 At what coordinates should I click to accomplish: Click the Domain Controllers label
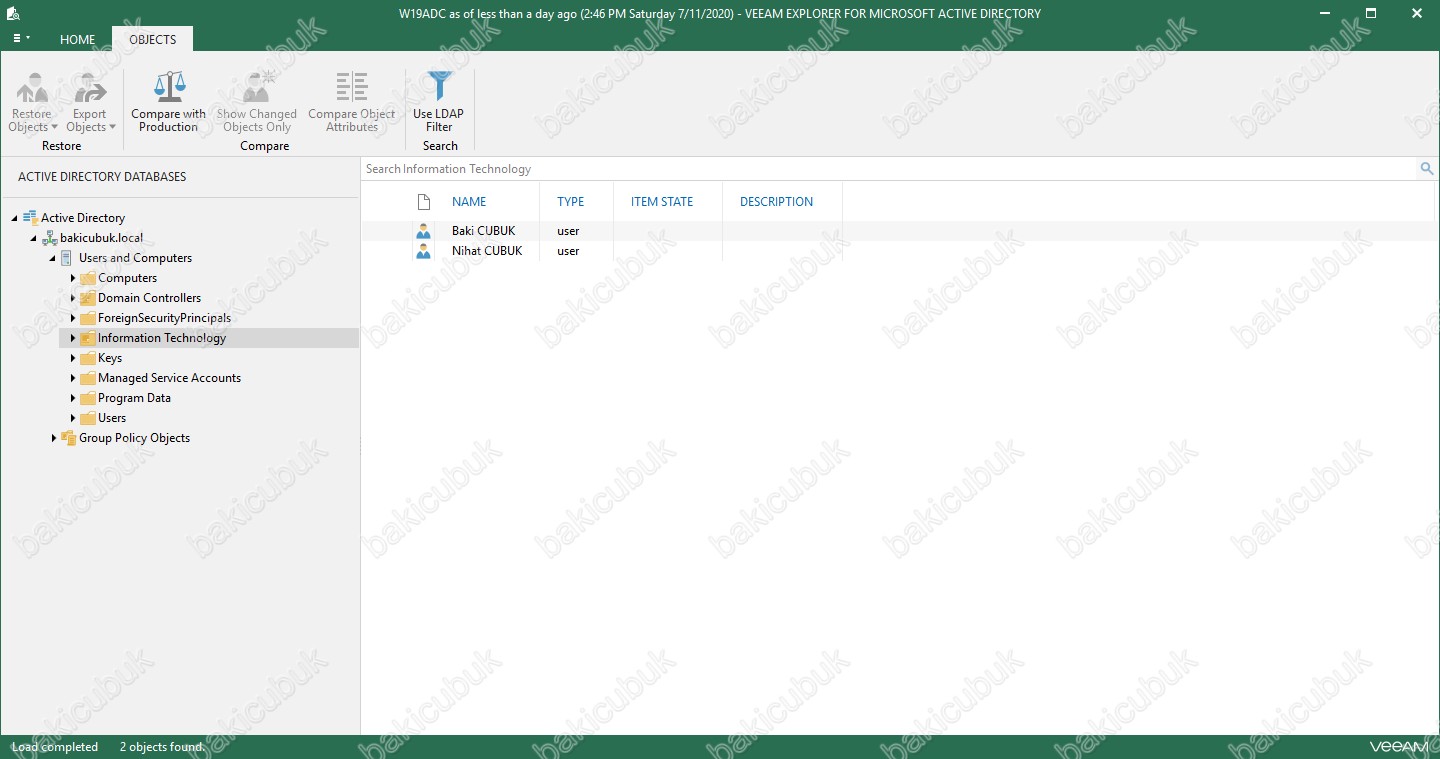tap(150, 298)
